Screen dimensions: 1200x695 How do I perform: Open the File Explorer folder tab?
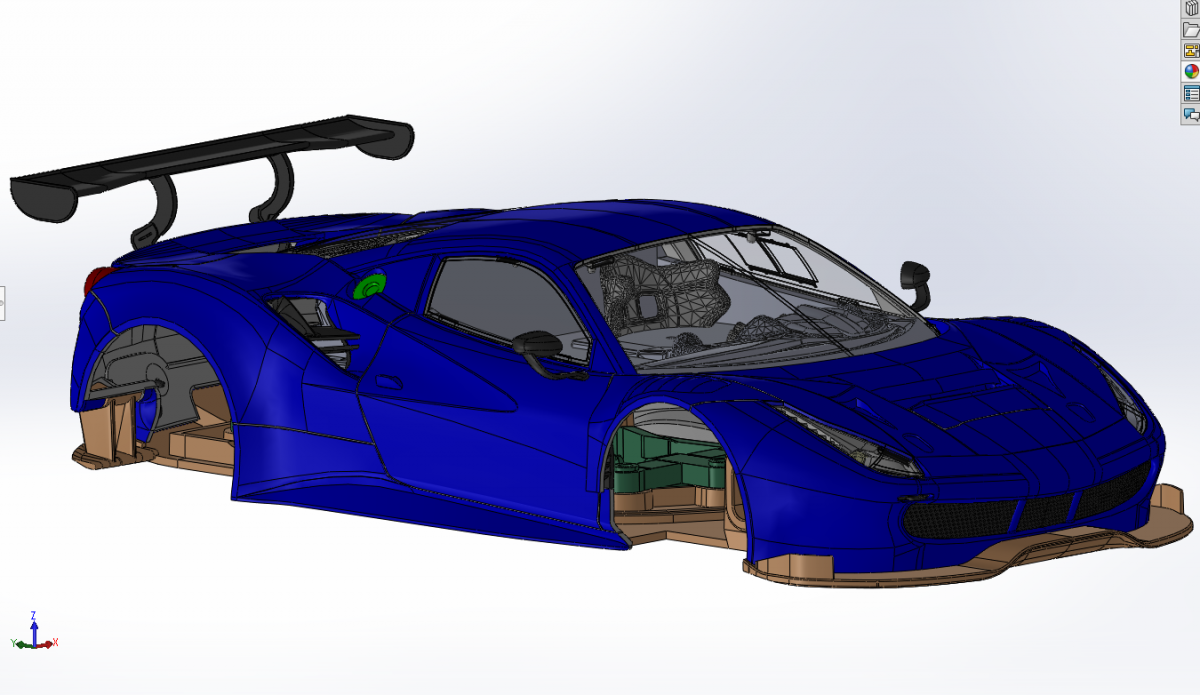[x=1191, y=29]
